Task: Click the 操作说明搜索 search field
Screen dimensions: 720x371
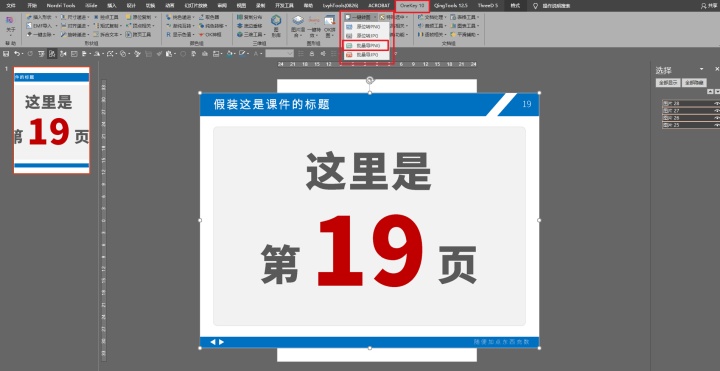Action: (x=556, y=6)
